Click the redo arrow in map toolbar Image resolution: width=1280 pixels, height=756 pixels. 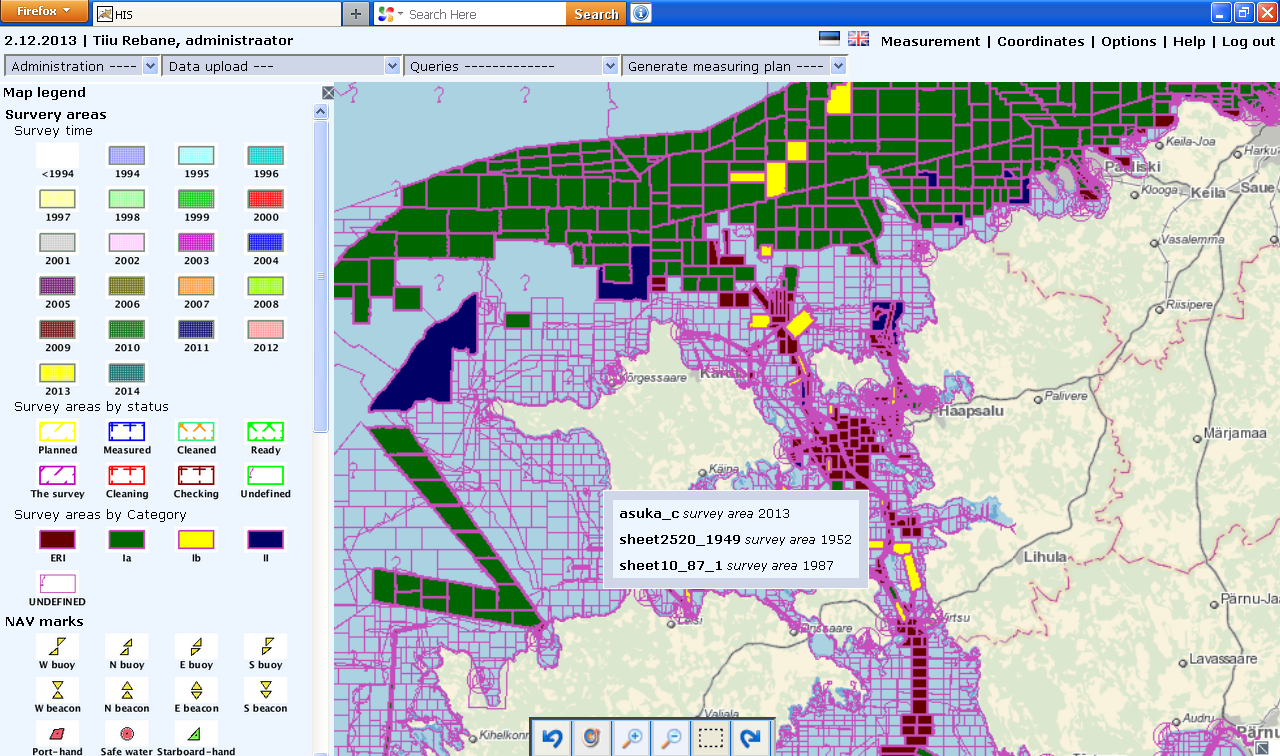pos(751,738)
